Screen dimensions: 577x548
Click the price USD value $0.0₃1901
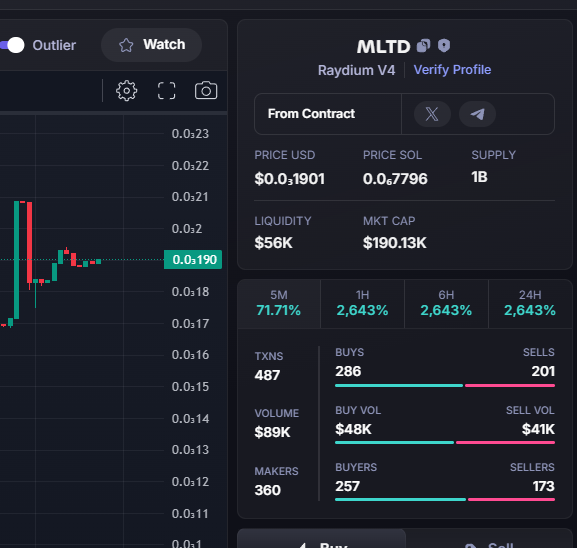290,179
